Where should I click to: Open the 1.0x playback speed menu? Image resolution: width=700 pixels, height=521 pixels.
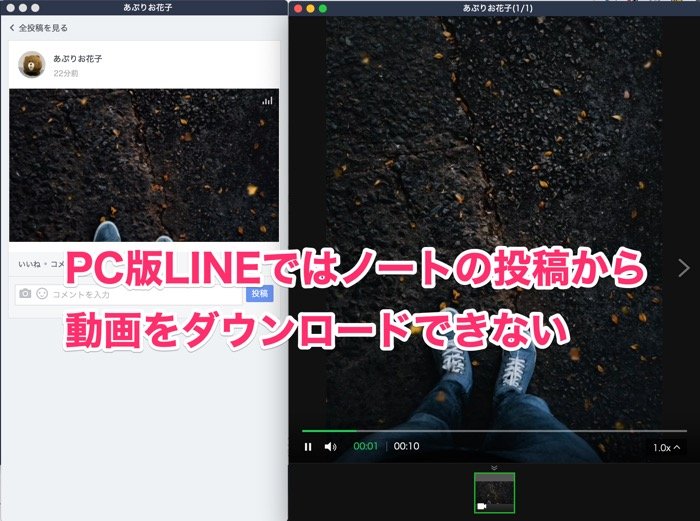[666, 448]
